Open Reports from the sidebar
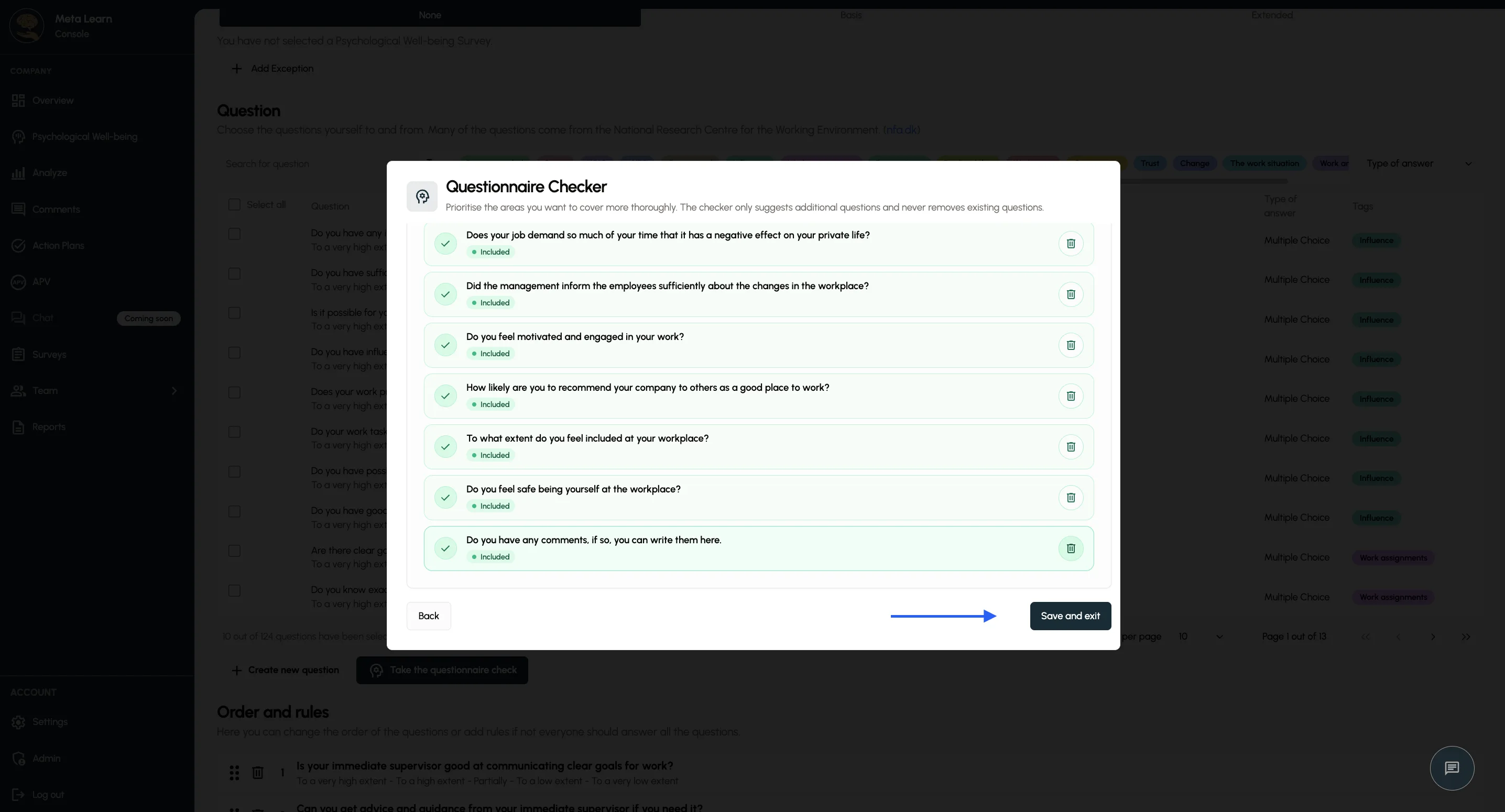Screen dimensions: 1505x812 (49, 427)
